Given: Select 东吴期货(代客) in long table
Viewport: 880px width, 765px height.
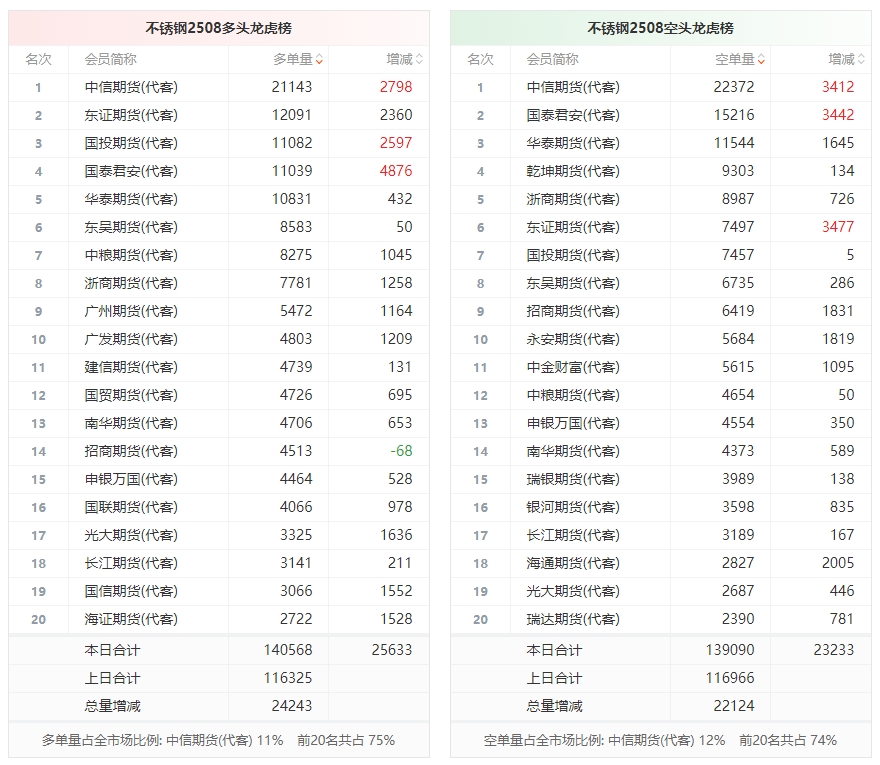Looking at the screenshot, I should [131, 227].
